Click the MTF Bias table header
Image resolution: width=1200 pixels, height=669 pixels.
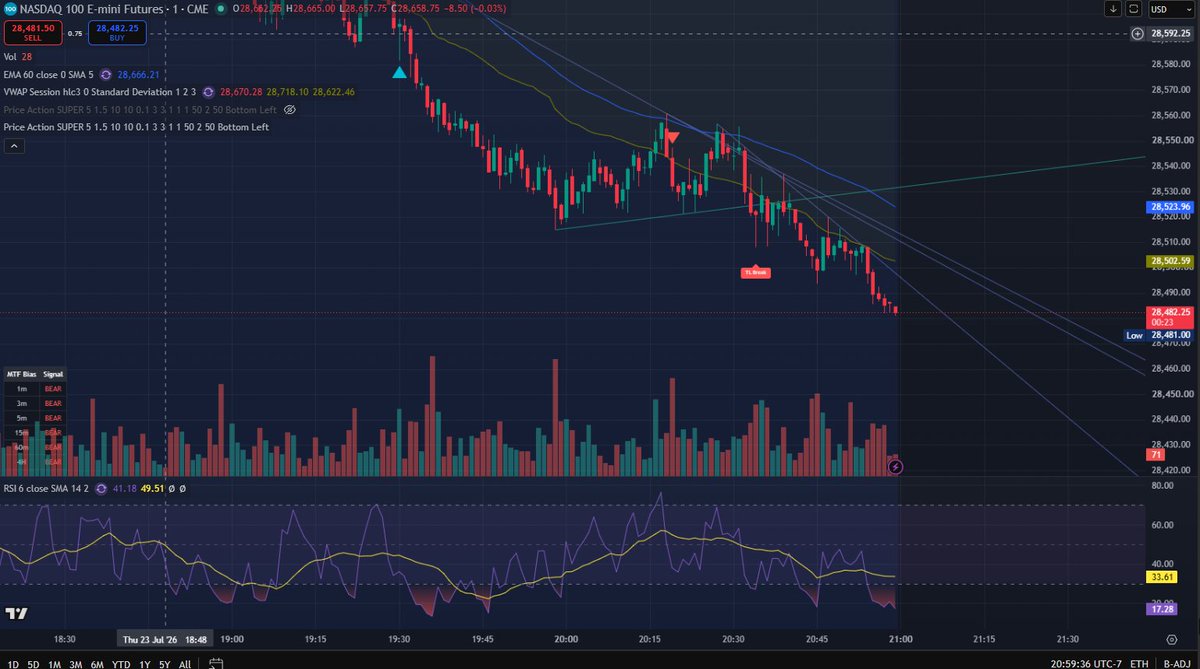tap(34, 373)
